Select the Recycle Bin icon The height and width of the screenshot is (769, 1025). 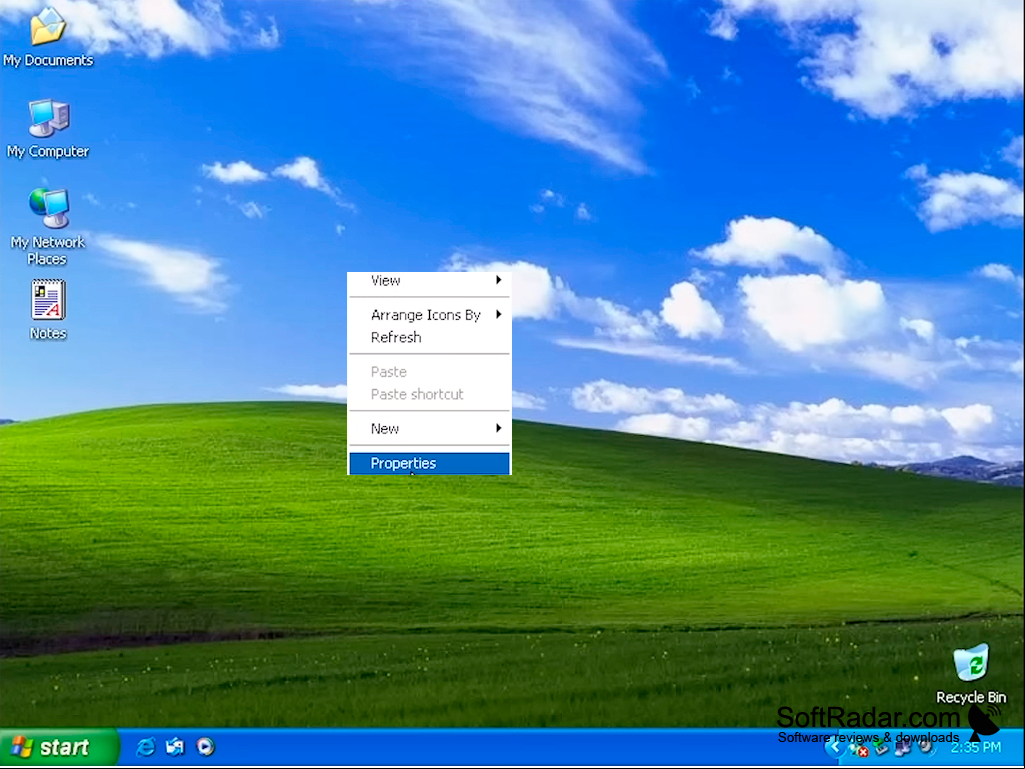971,661
